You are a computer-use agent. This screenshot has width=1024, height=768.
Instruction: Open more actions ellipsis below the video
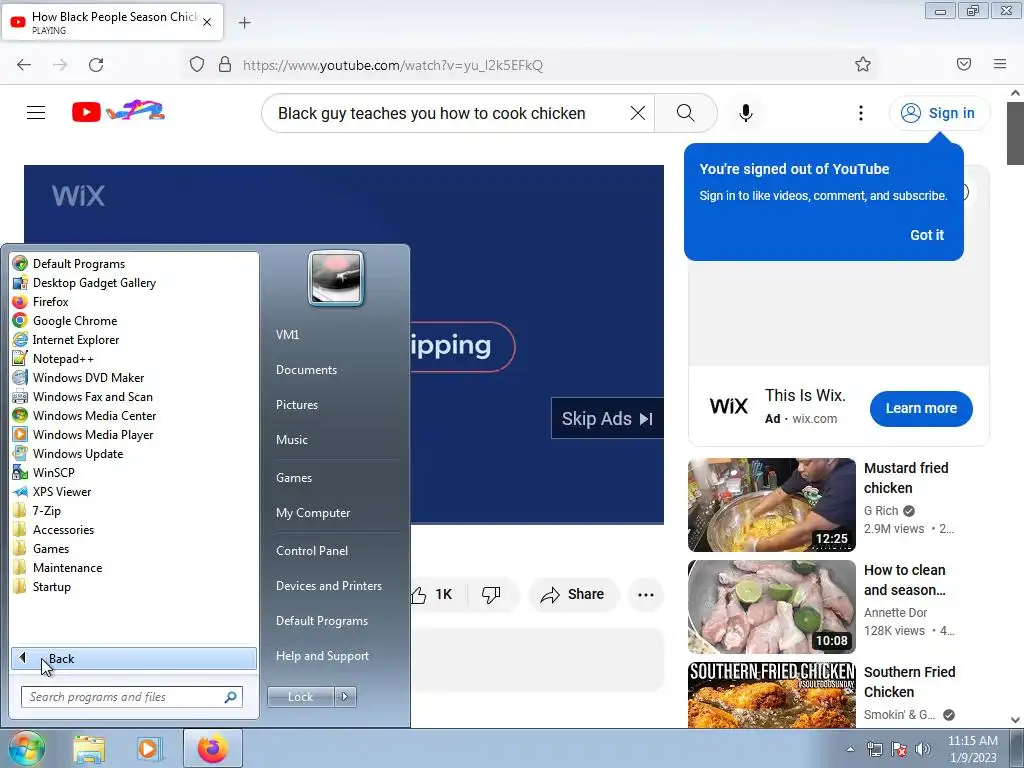pos(646,594)
